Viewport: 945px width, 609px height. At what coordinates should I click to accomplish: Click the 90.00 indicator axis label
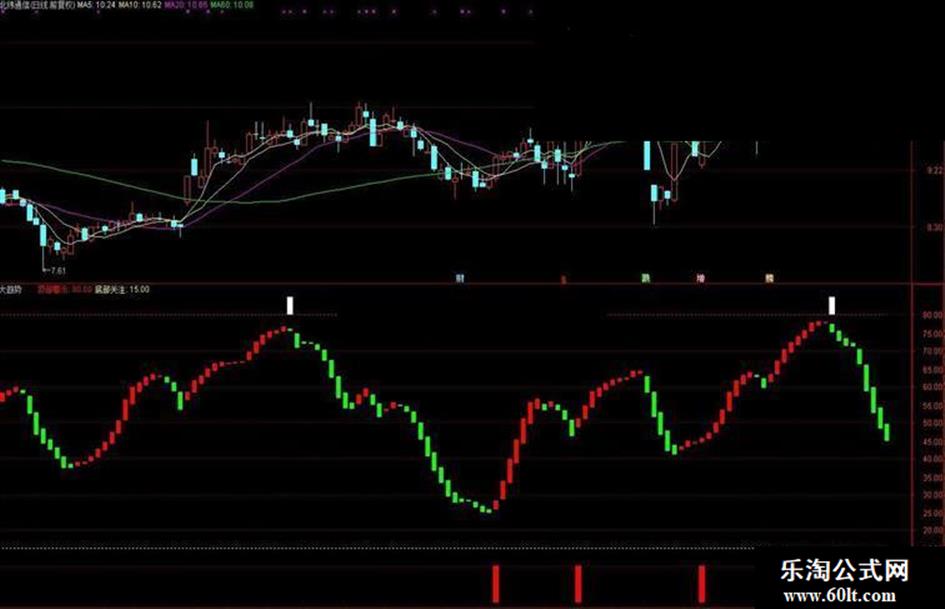(932, 315)
